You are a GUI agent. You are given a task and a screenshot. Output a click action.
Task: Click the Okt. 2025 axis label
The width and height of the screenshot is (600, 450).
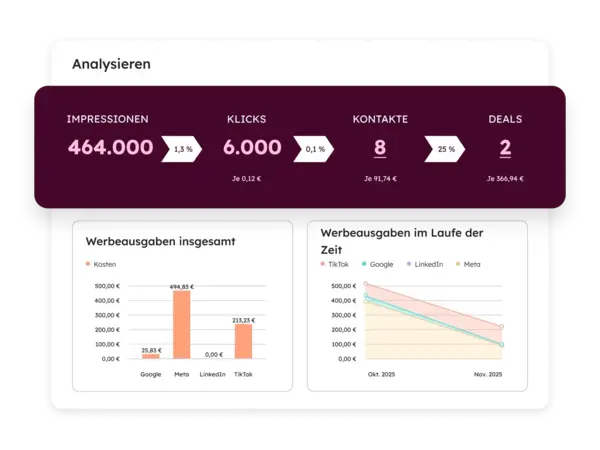(382, 374)
